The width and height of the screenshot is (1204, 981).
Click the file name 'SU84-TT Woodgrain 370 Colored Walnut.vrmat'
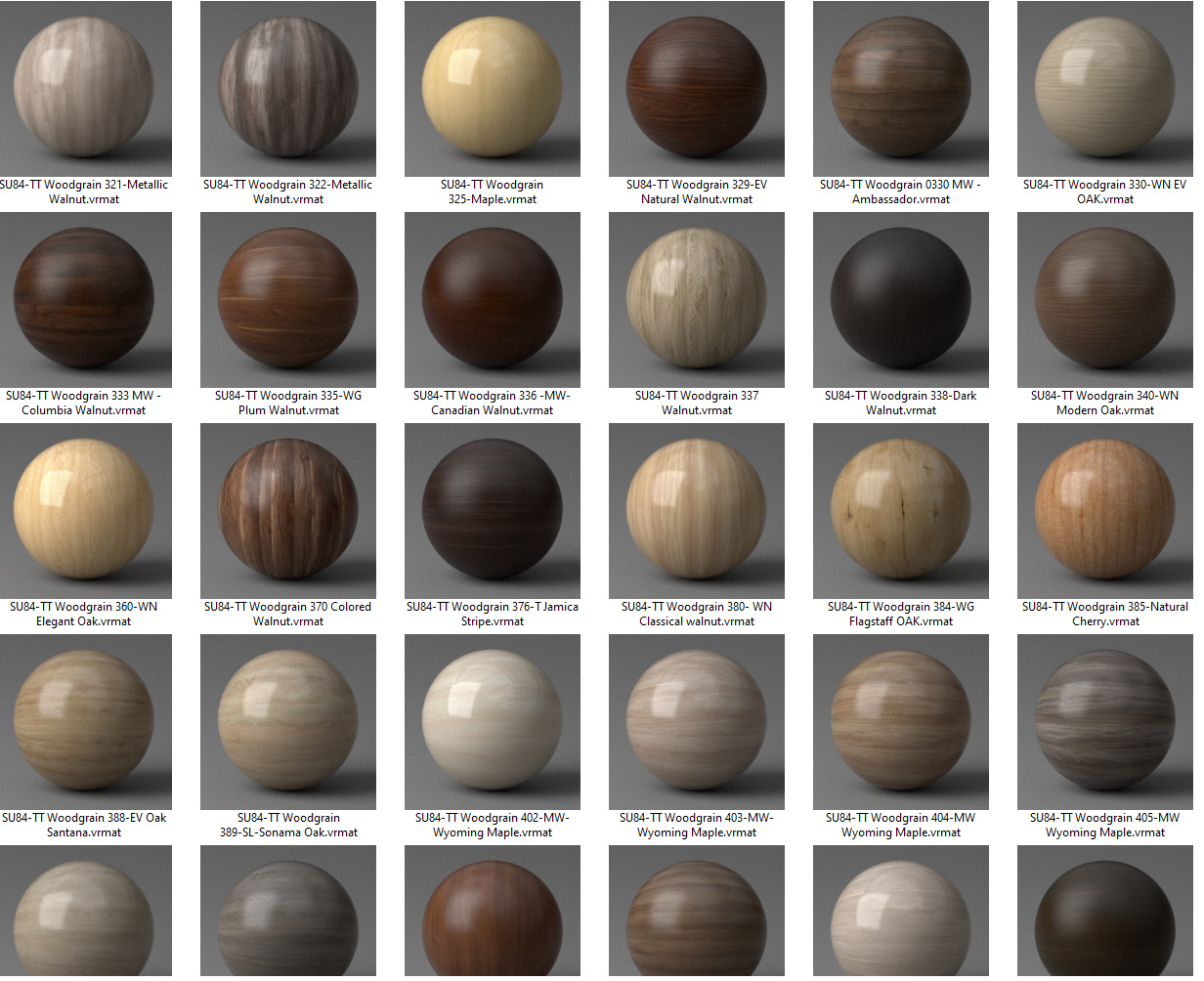point(288,614)
